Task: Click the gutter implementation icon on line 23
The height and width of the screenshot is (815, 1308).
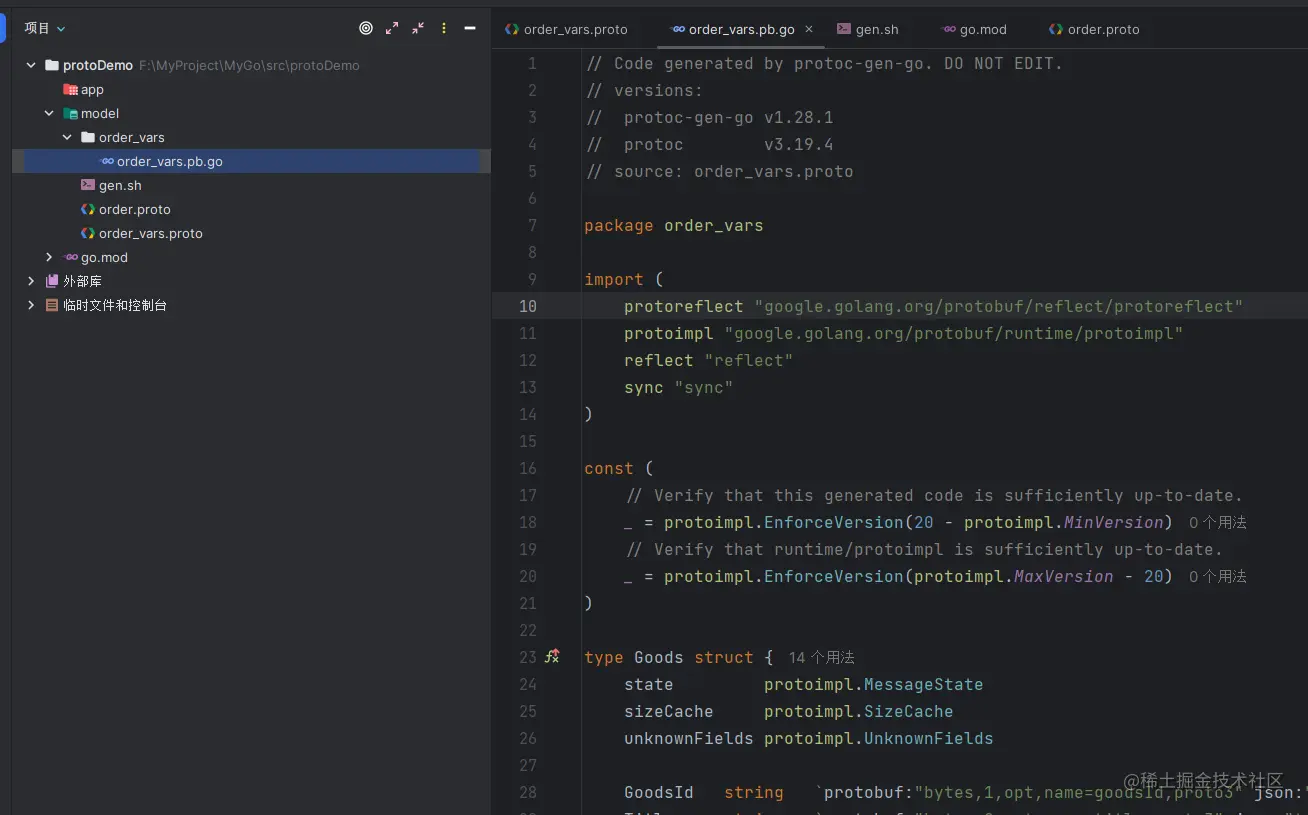Action: click(x=552, y=657)
